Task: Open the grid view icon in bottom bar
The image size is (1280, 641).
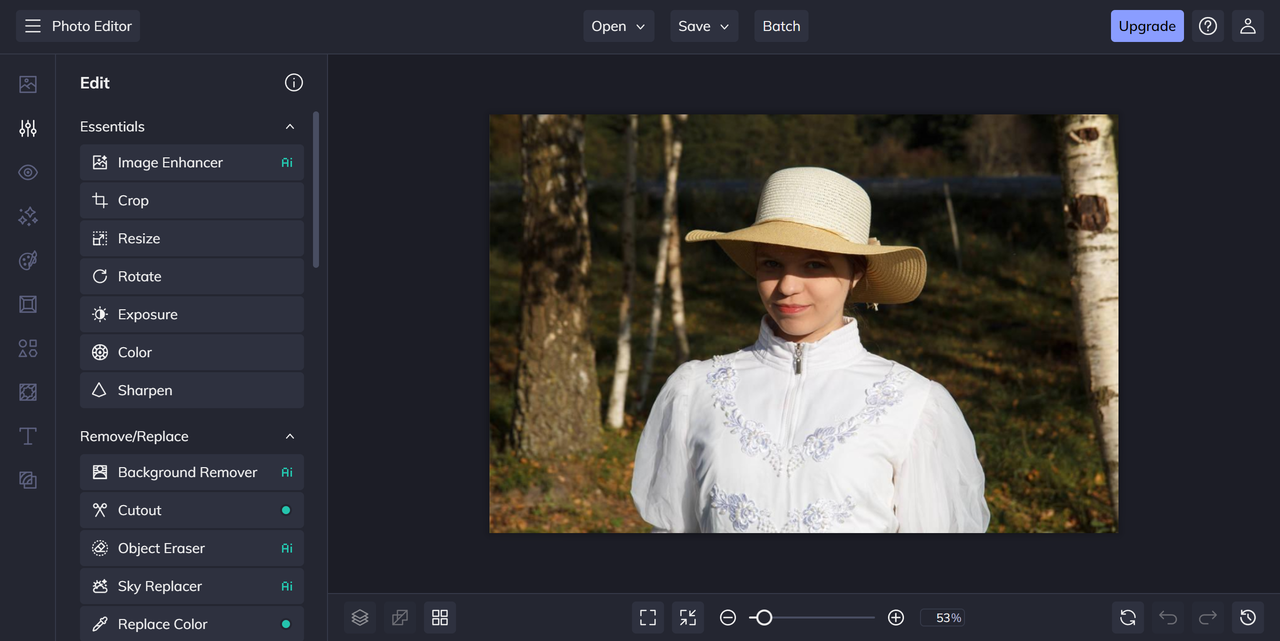Action: coord(440,618)
